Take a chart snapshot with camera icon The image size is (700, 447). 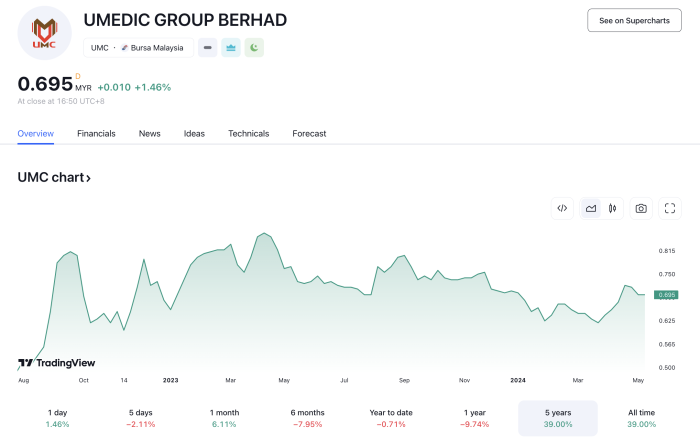[x=641, y=208]
